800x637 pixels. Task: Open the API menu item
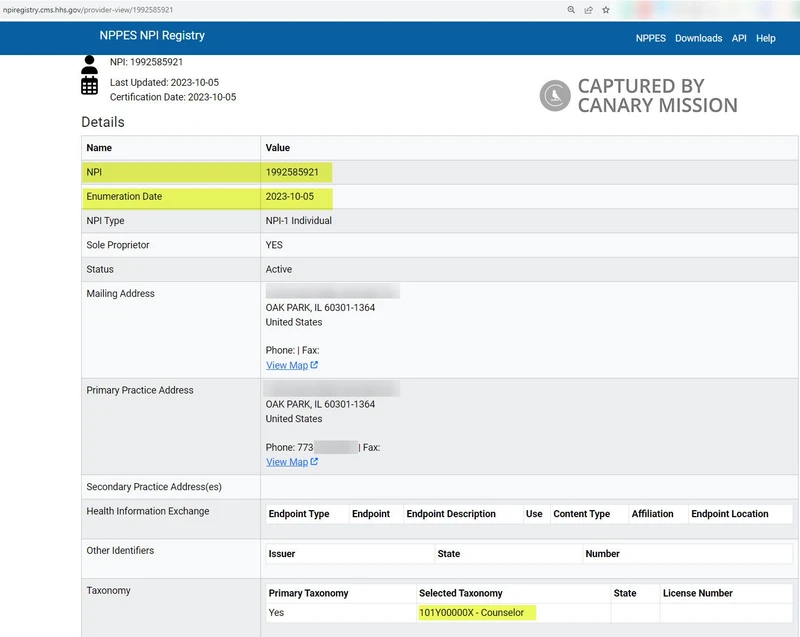tap(739, 38)
